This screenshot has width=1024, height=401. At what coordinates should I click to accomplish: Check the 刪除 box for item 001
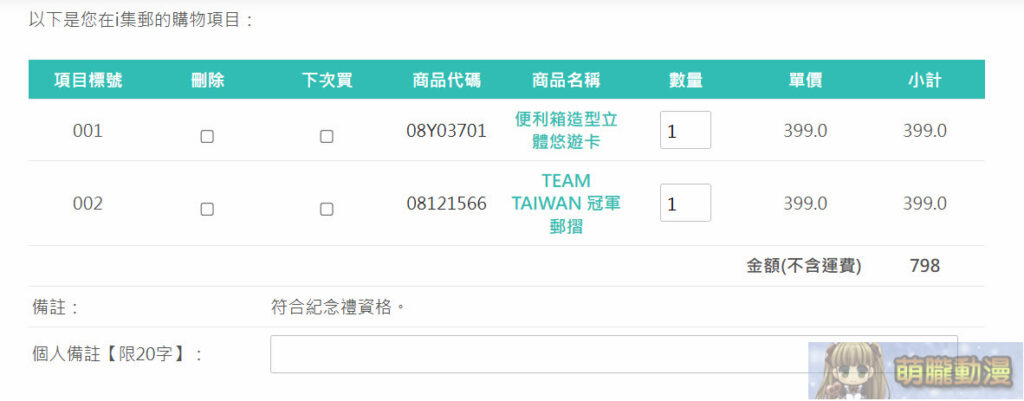[207, 137]
